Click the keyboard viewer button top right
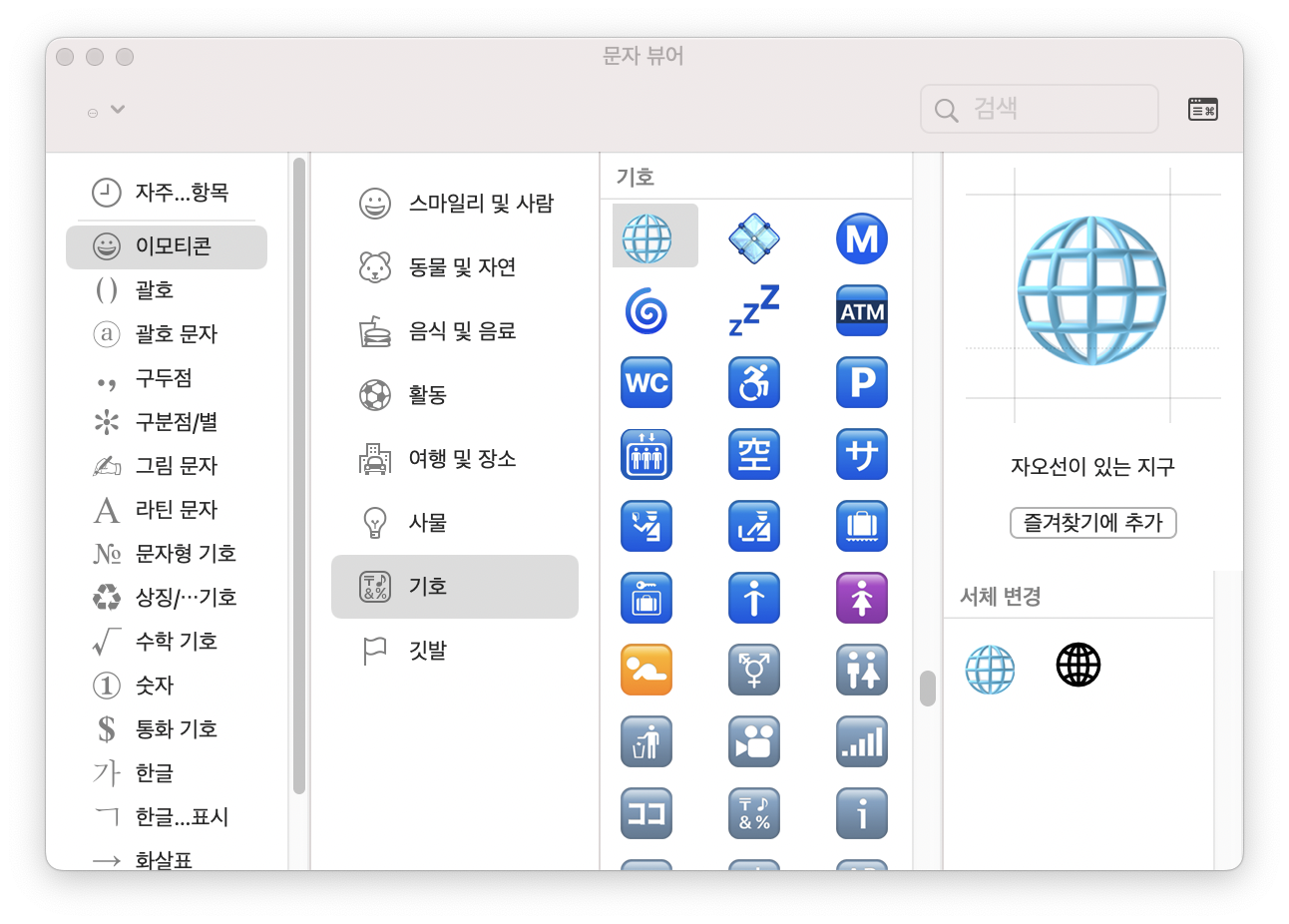The width and height of the screenshot is (1289, 924). pyautogui.click(x=1203, y=110)
